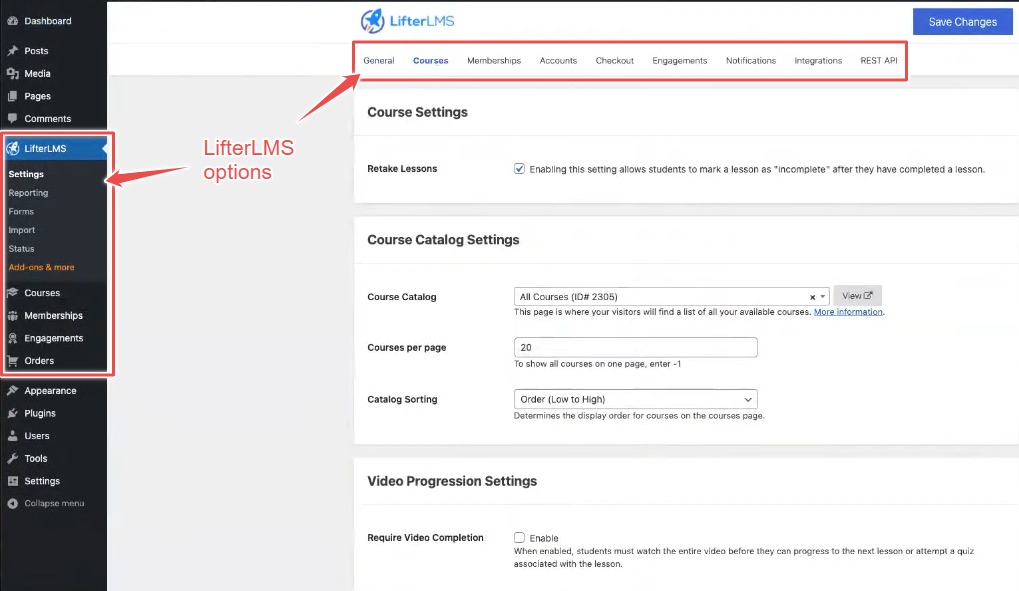
Task: Click the Courses graduation cap icon
Action: [12, 293]
